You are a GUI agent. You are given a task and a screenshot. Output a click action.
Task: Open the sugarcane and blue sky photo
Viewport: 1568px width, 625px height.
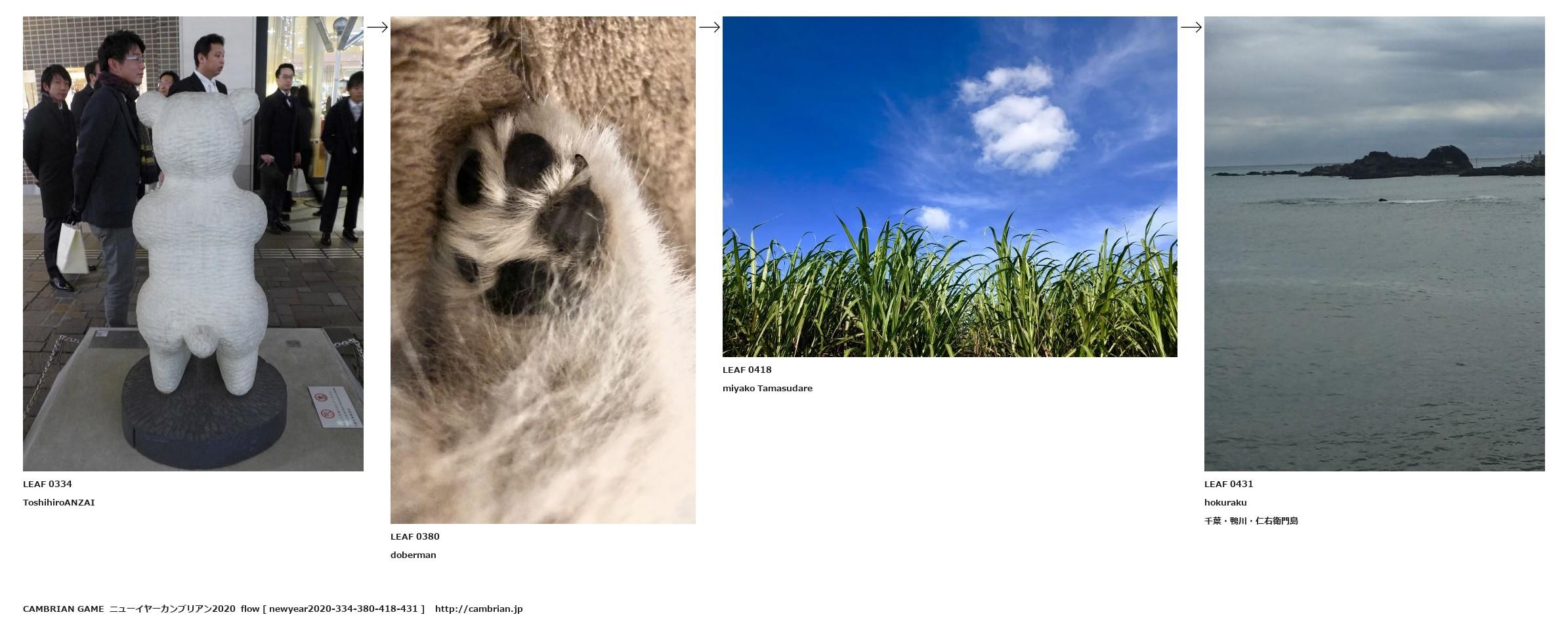950,186
